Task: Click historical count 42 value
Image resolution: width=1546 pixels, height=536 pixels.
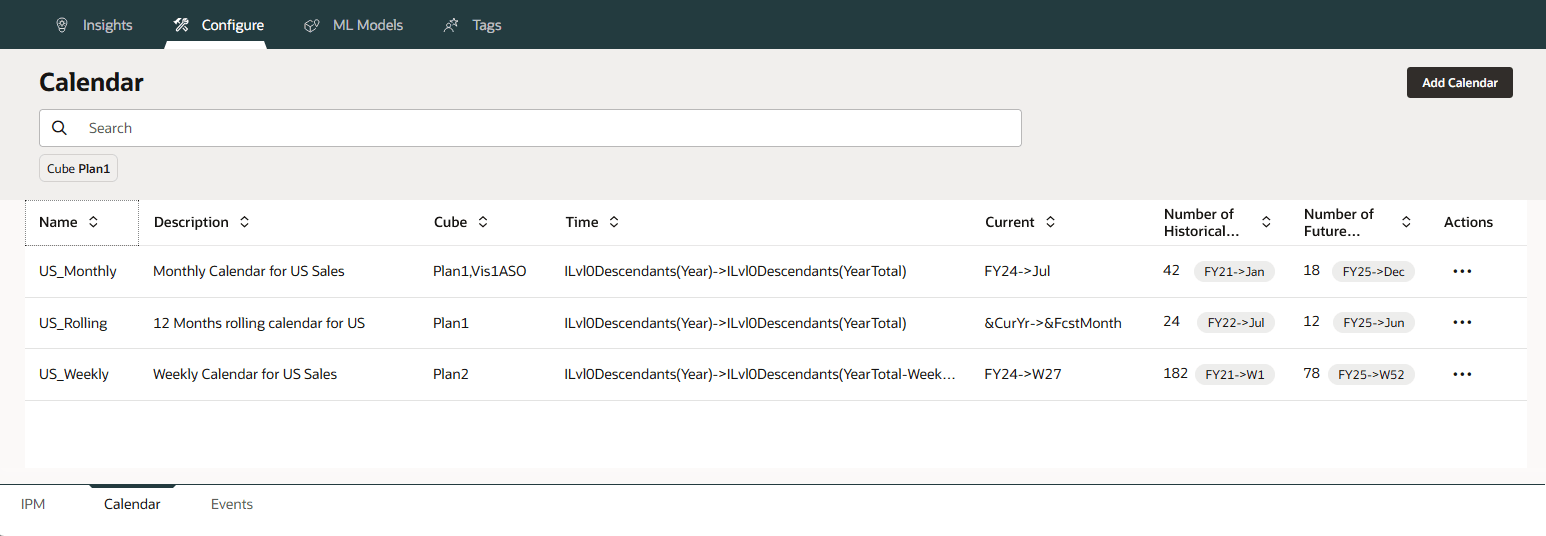Action: (x=1172, y=270)
